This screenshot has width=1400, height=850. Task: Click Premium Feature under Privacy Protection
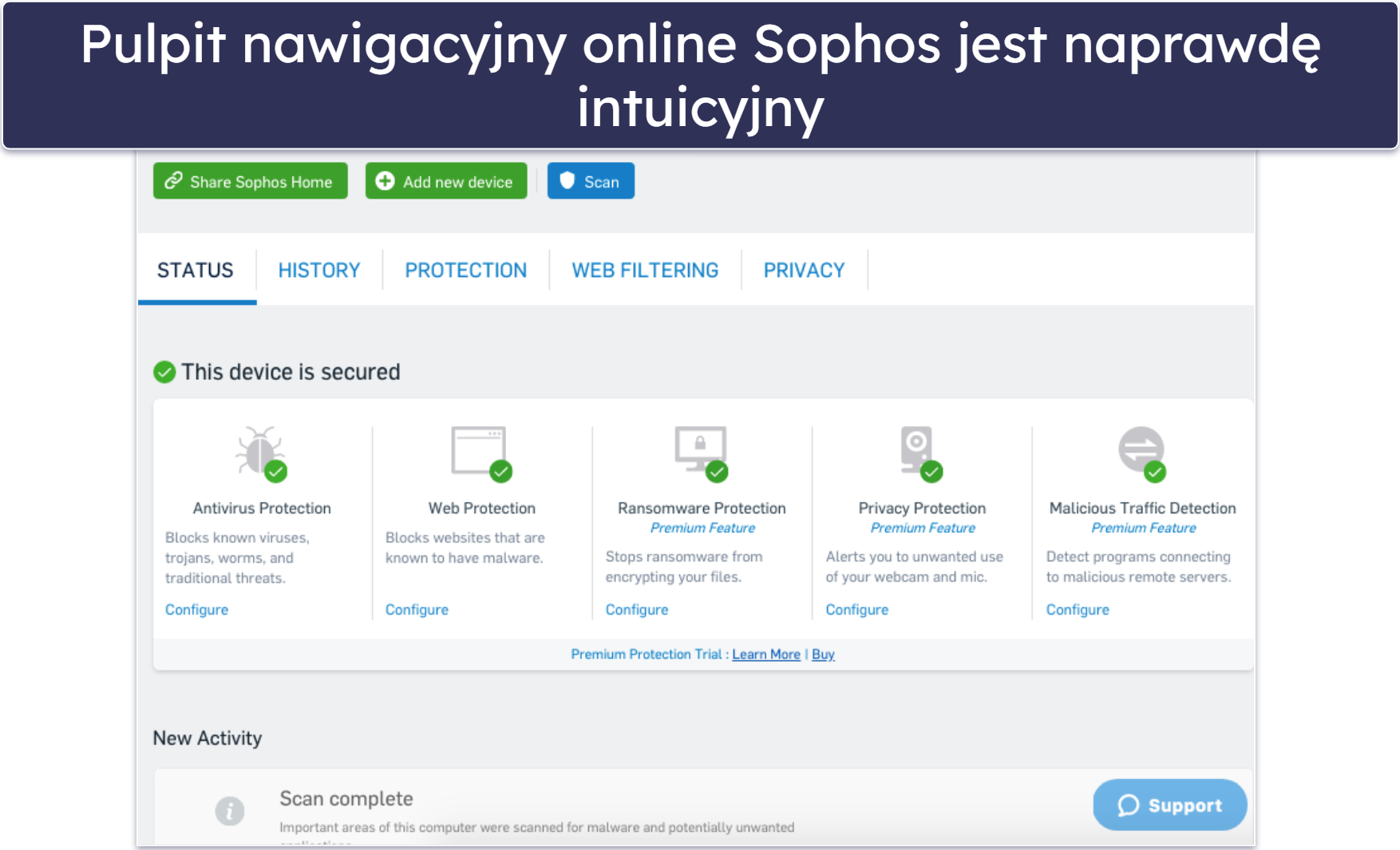click(923, 528)
